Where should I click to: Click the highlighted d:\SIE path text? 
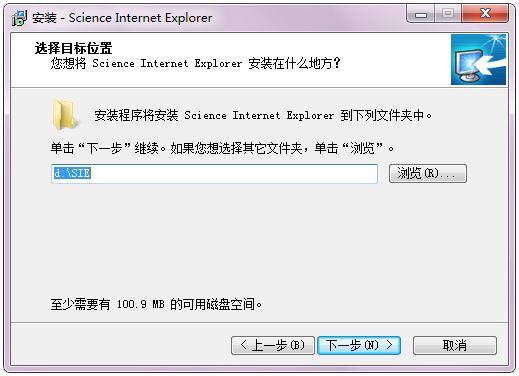pyautogui.click(x=72, y=173)
